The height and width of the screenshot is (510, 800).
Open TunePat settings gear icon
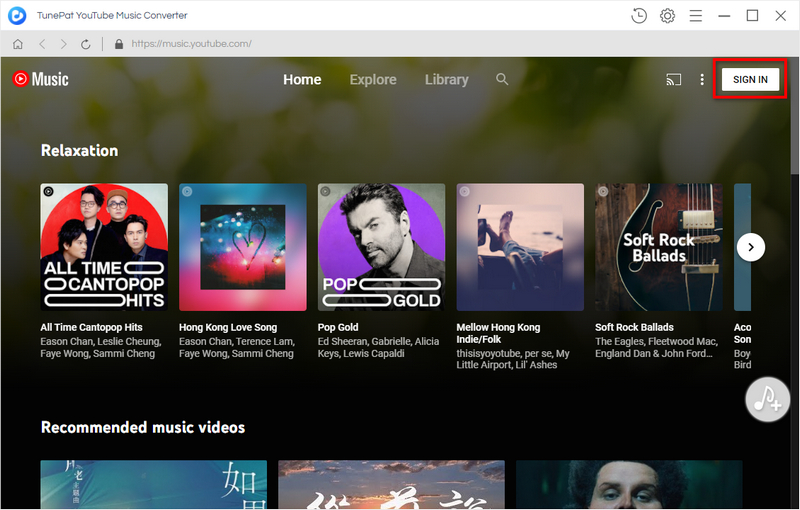(667, 16)
